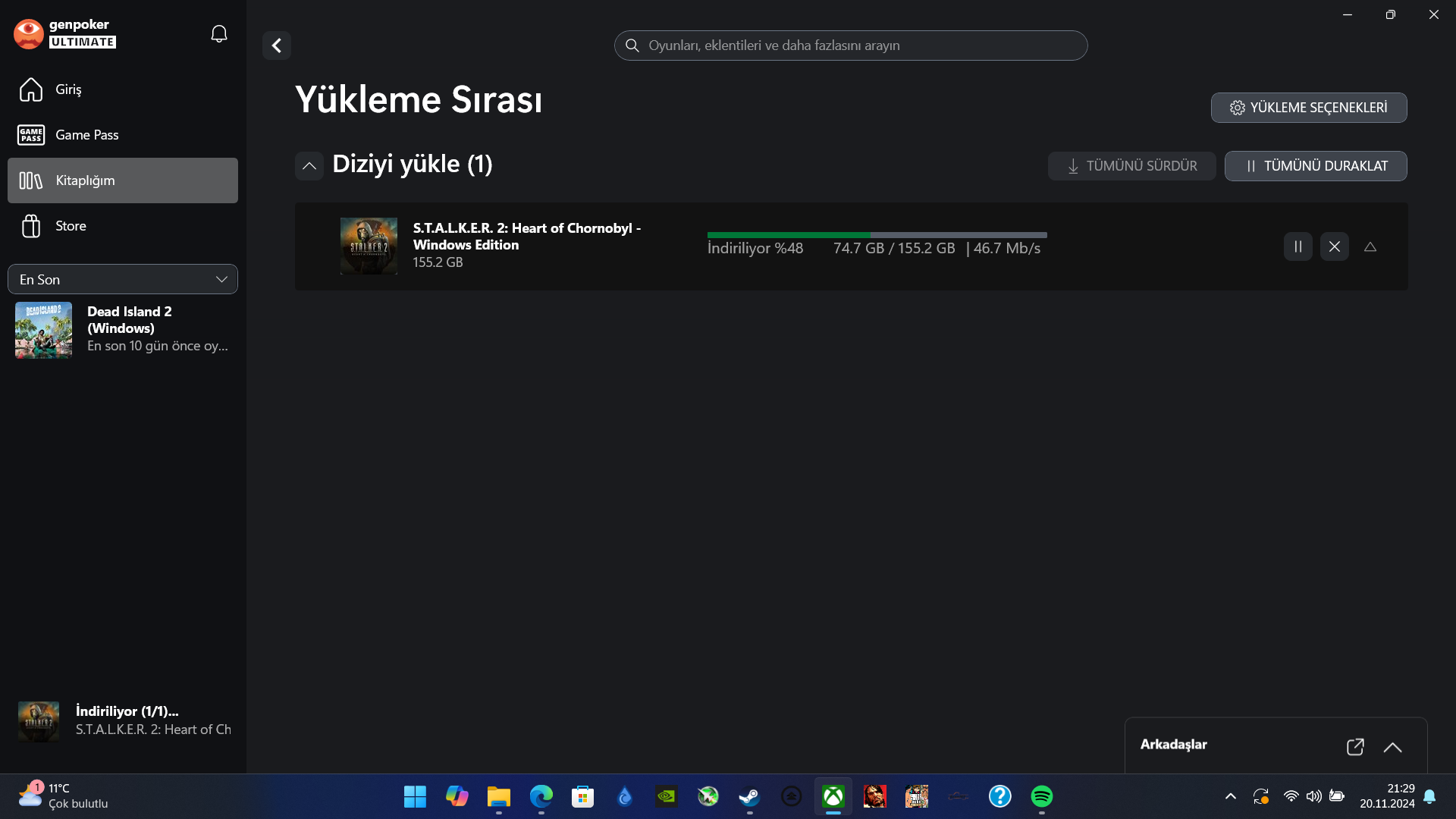Collapse the Diziyi yükle section
The width and height of the screenshot is (1456, 819).
coord(309,165)
